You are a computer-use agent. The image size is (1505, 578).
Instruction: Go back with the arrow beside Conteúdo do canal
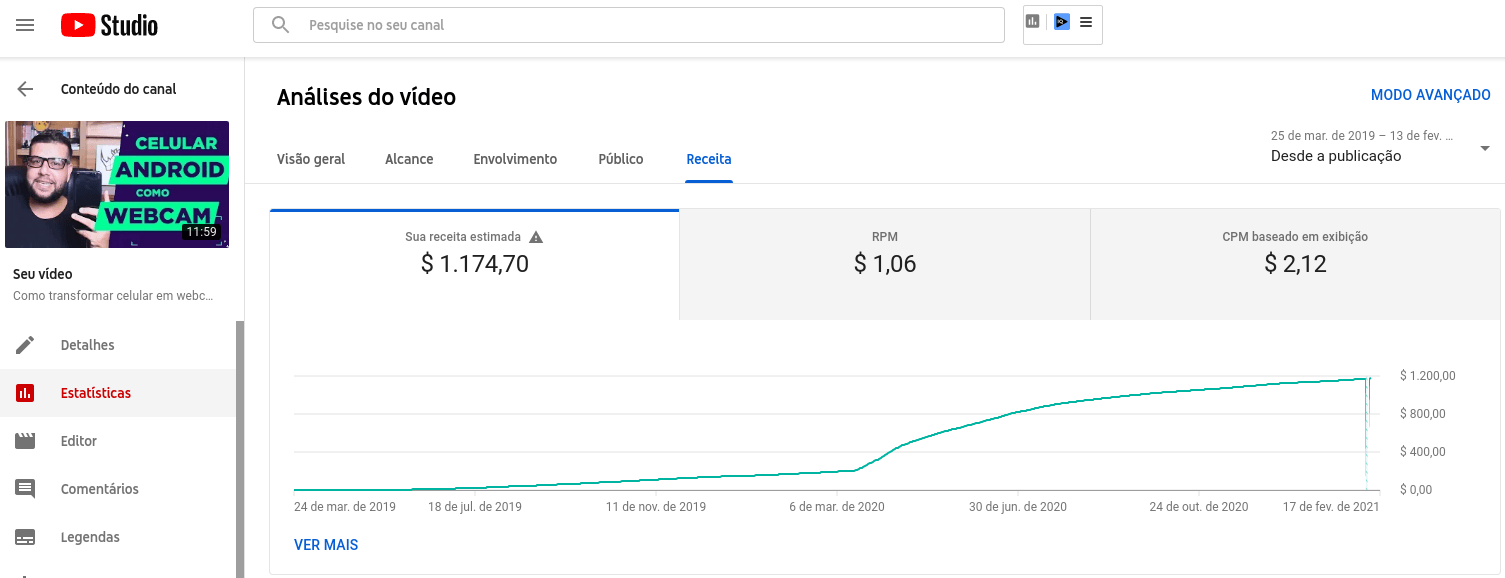pos(25,89)
